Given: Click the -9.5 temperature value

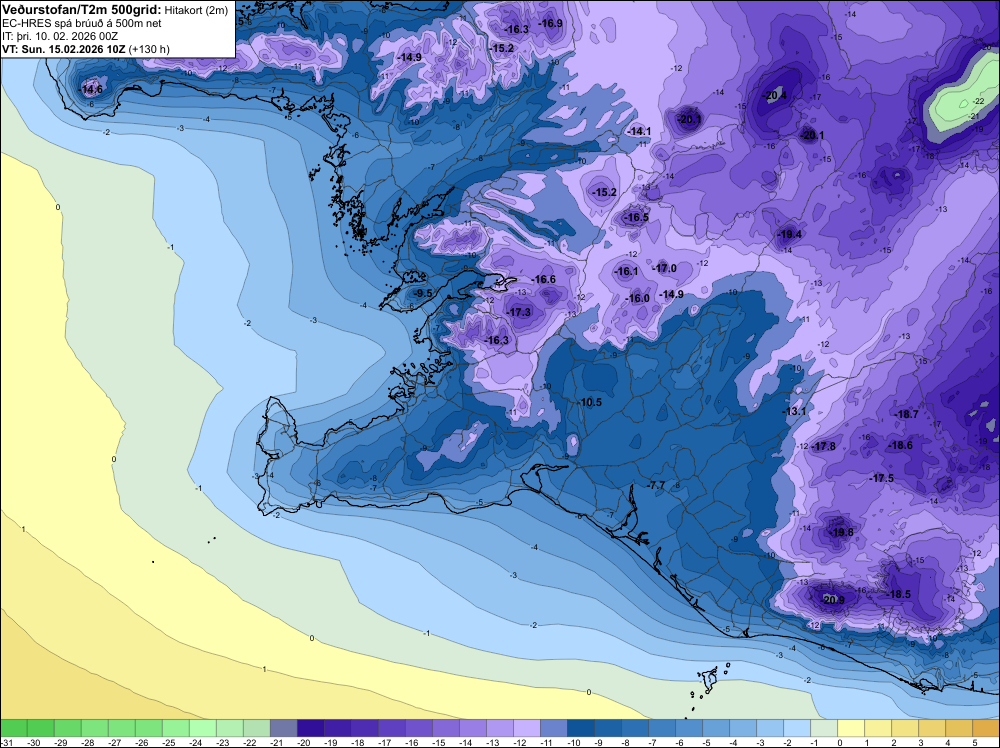Looking at the screenshot, I should 422,293.
